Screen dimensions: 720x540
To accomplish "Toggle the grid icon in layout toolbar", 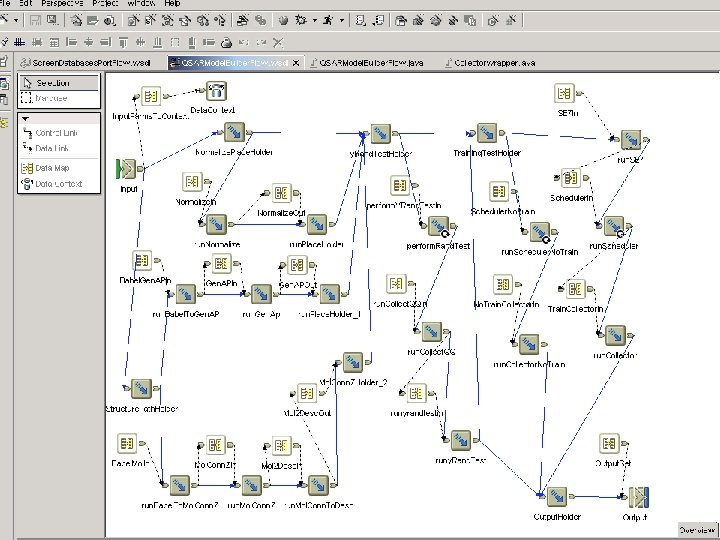I will click(x=19, y=43).
